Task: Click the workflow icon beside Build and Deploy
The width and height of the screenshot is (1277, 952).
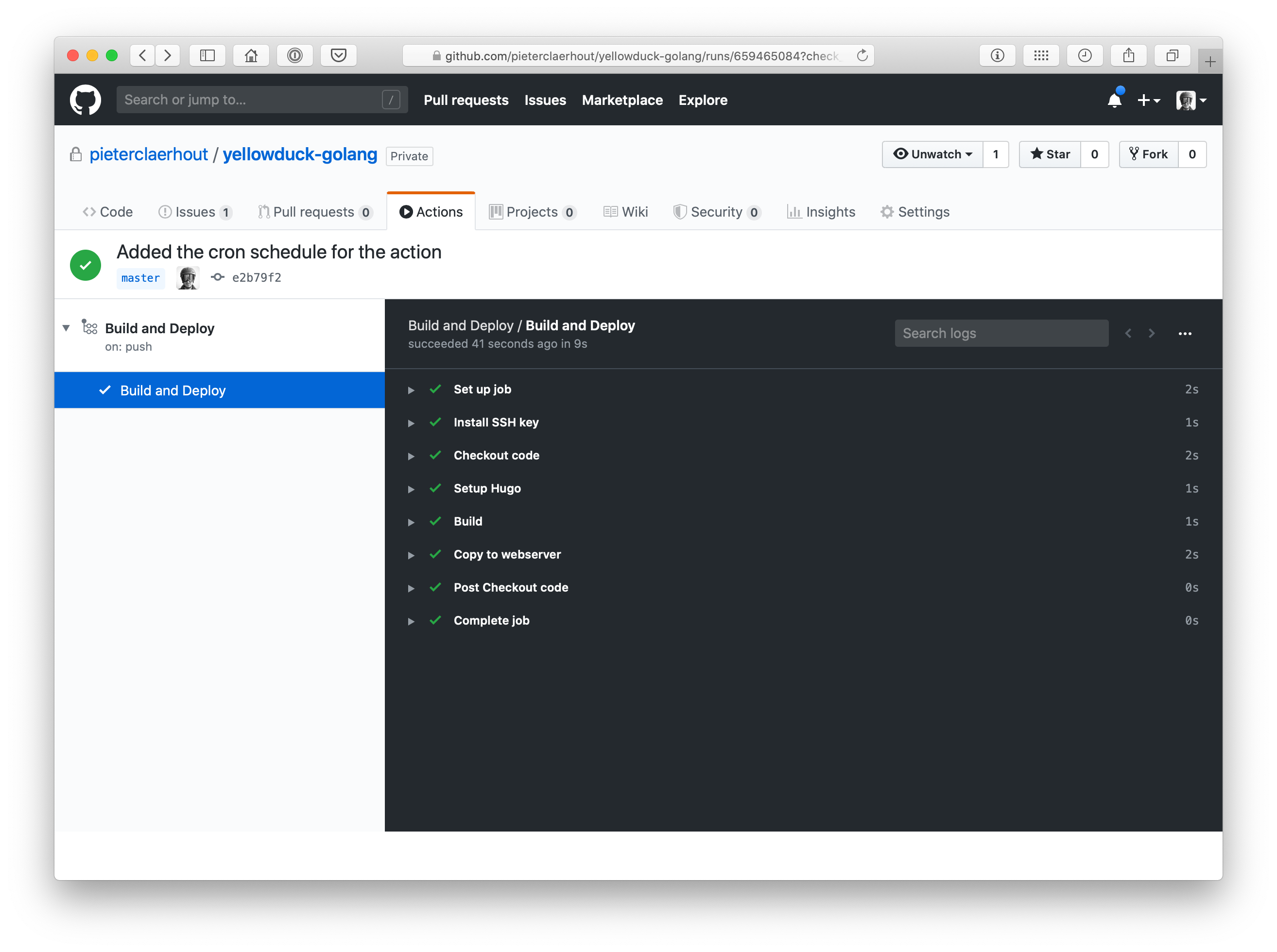Action: (89, 327)
